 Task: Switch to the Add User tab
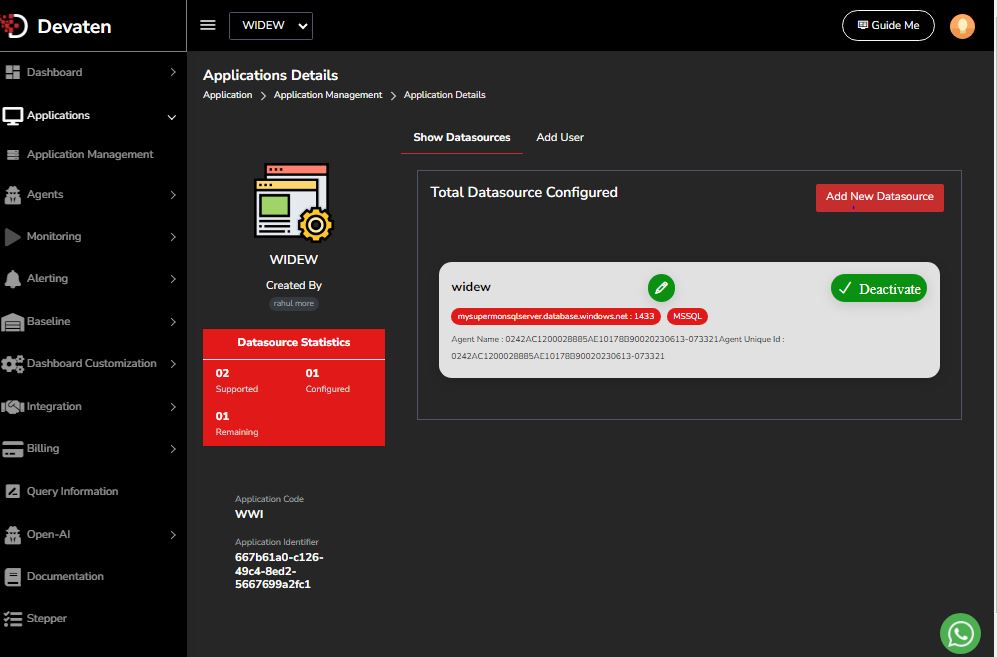560,137
